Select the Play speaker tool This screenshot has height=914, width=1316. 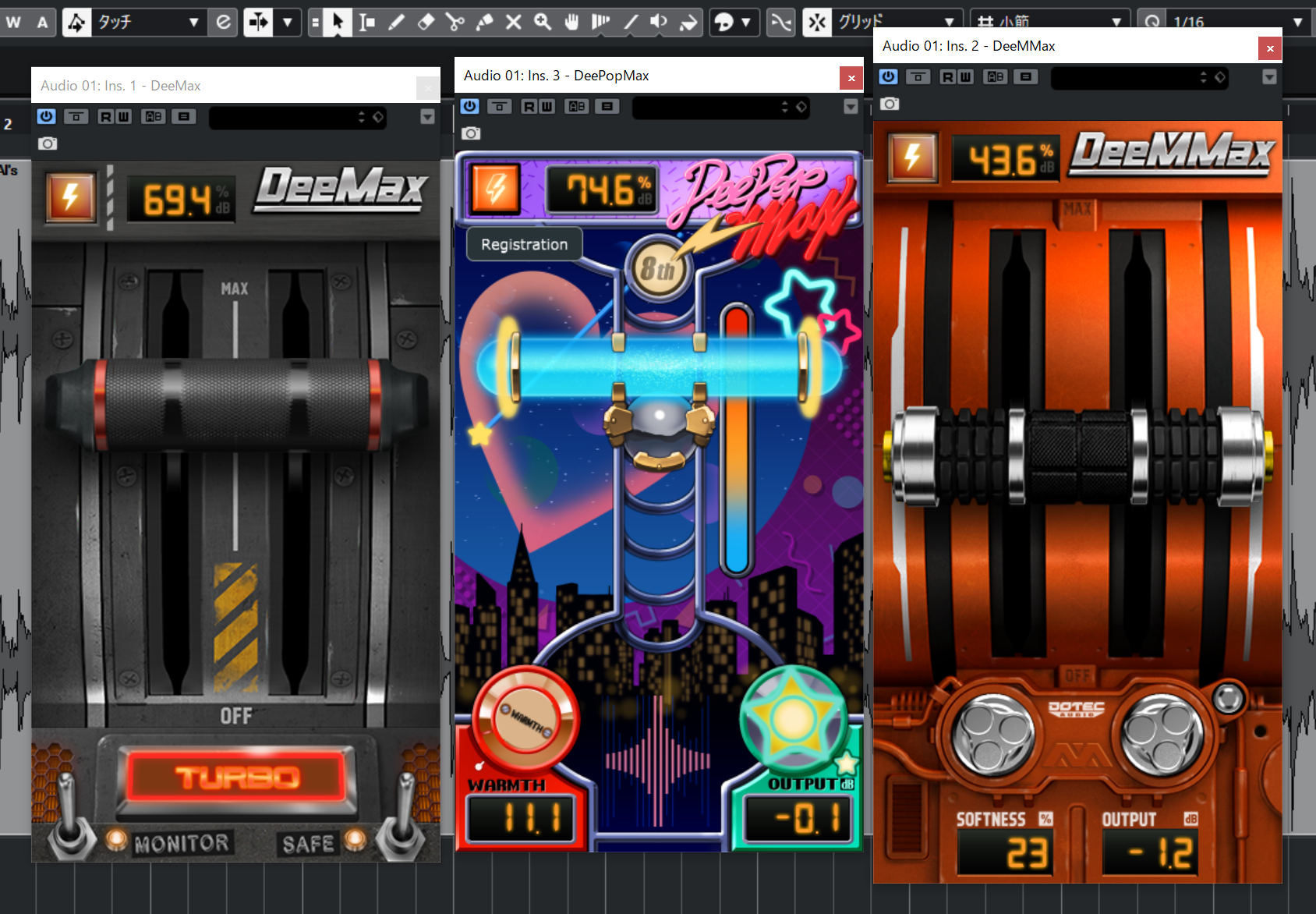[660, 22]
